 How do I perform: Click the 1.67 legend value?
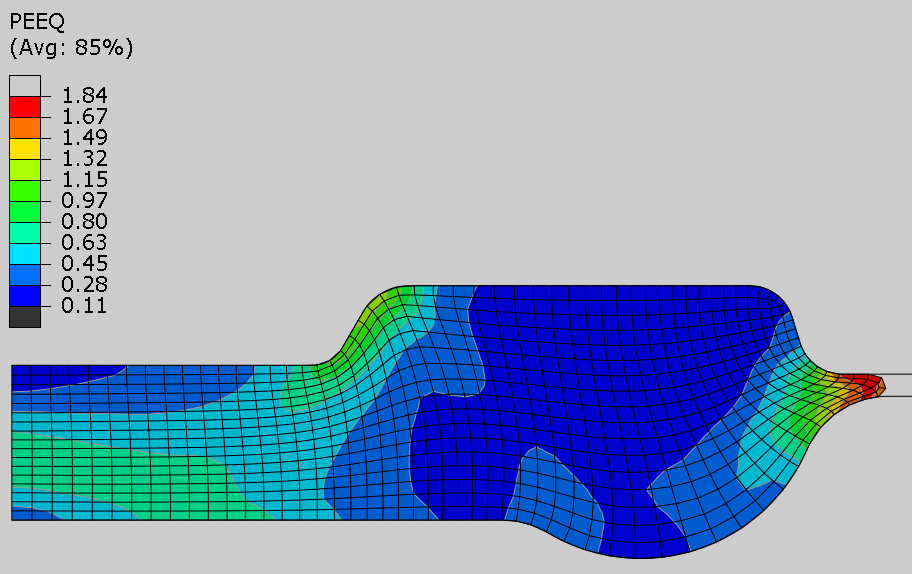(x=84, y=116)
